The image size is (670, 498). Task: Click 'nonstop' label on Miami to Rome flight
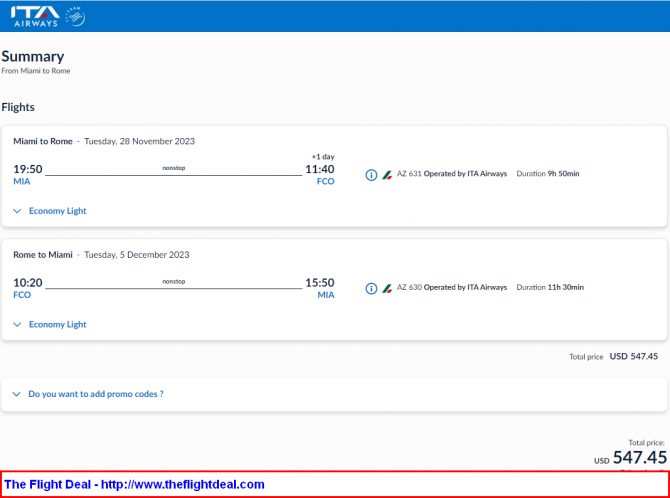pyautogui.click(x=174, y=168)
